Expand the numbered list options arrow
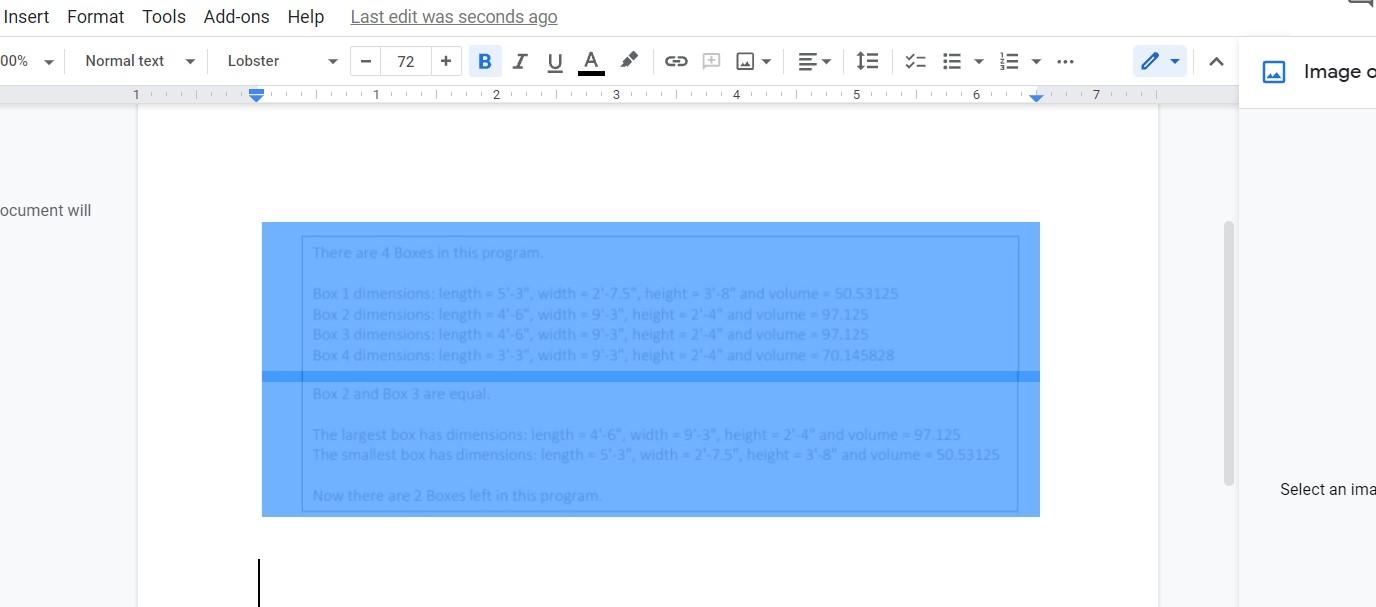The height and width of the screenshot is (607, 1376). click(1036, 61)
